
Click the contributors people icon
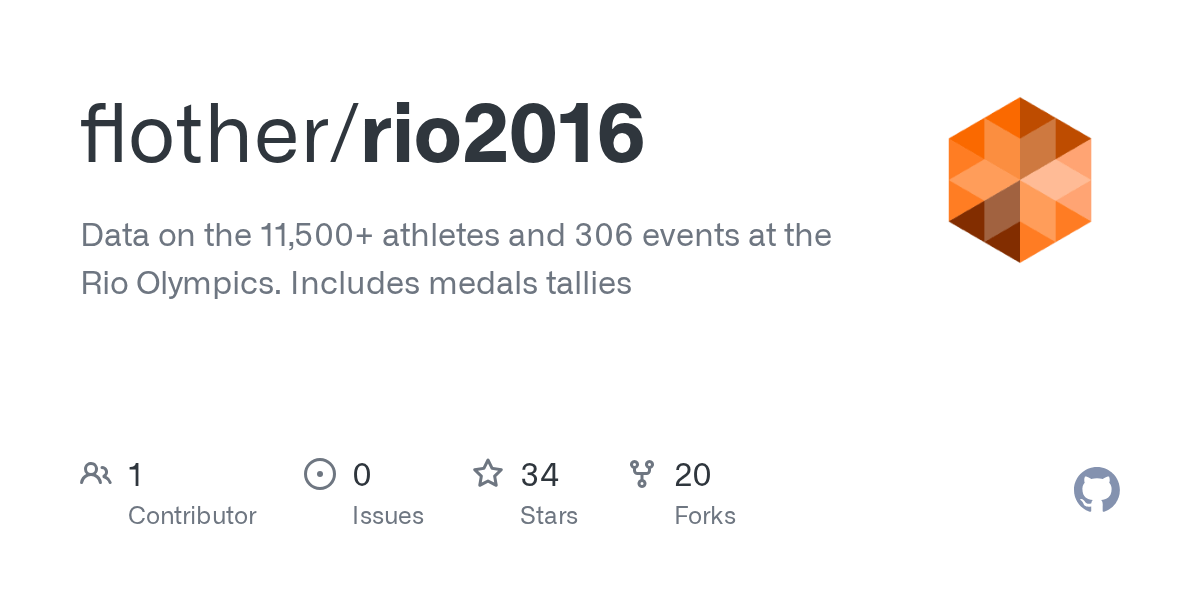[x=96, y=474]
